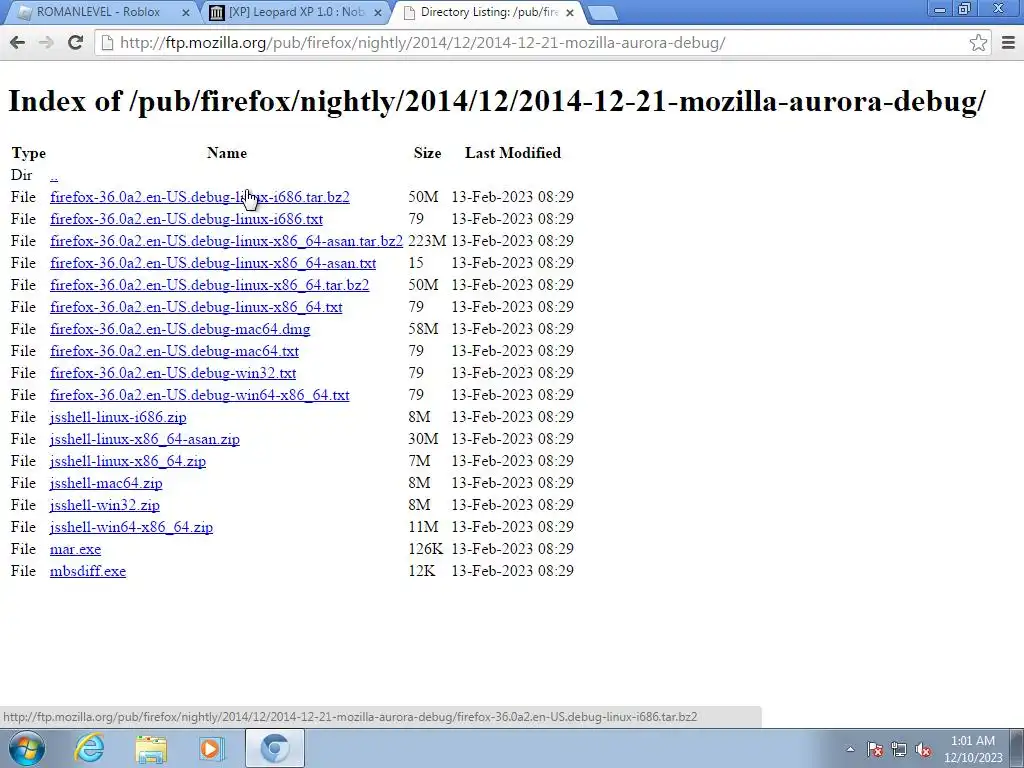Close the ROMANLEVEL - Roblox tab
Viewport: 1024px width, 768px height.
click(185, 12)
